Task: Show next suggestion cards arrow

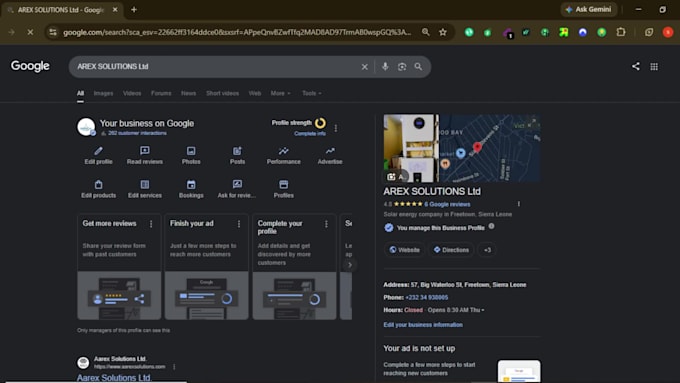Action: (x=350, y=265)
